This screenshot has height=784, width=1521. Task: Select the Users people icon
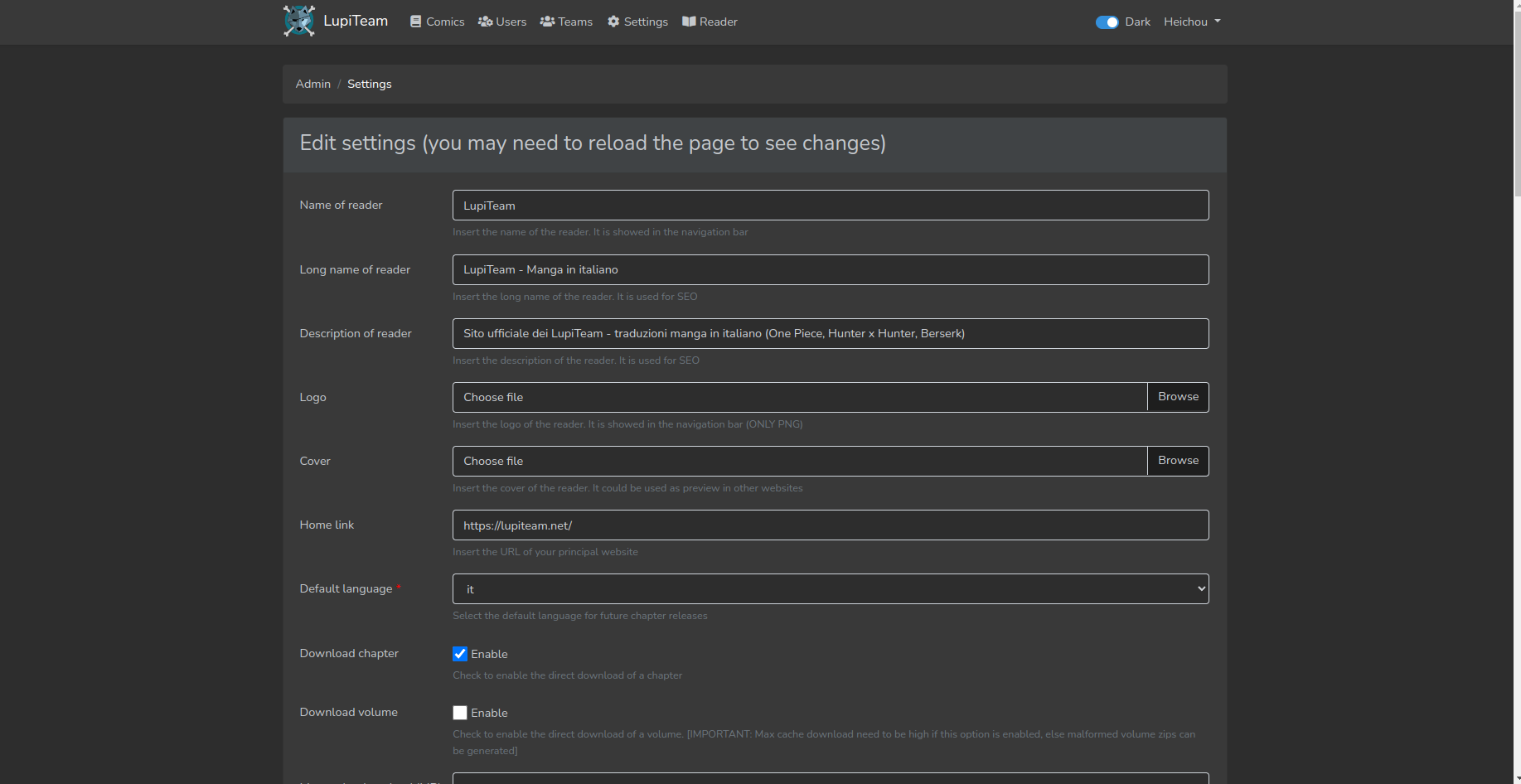(x=485, y=21)
